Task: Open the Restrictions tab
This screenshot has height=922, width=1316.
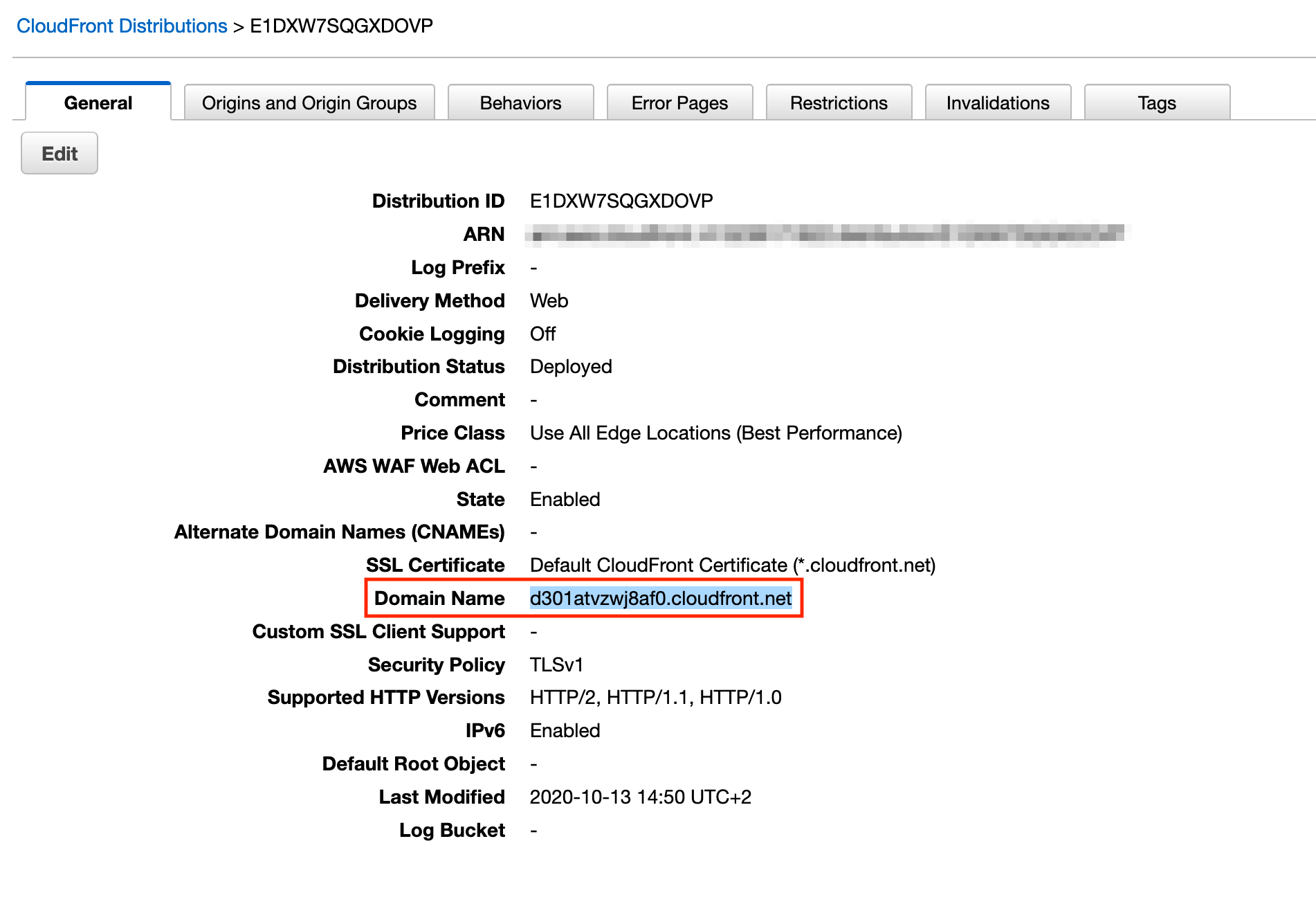Action: click(x=839, y=103)
